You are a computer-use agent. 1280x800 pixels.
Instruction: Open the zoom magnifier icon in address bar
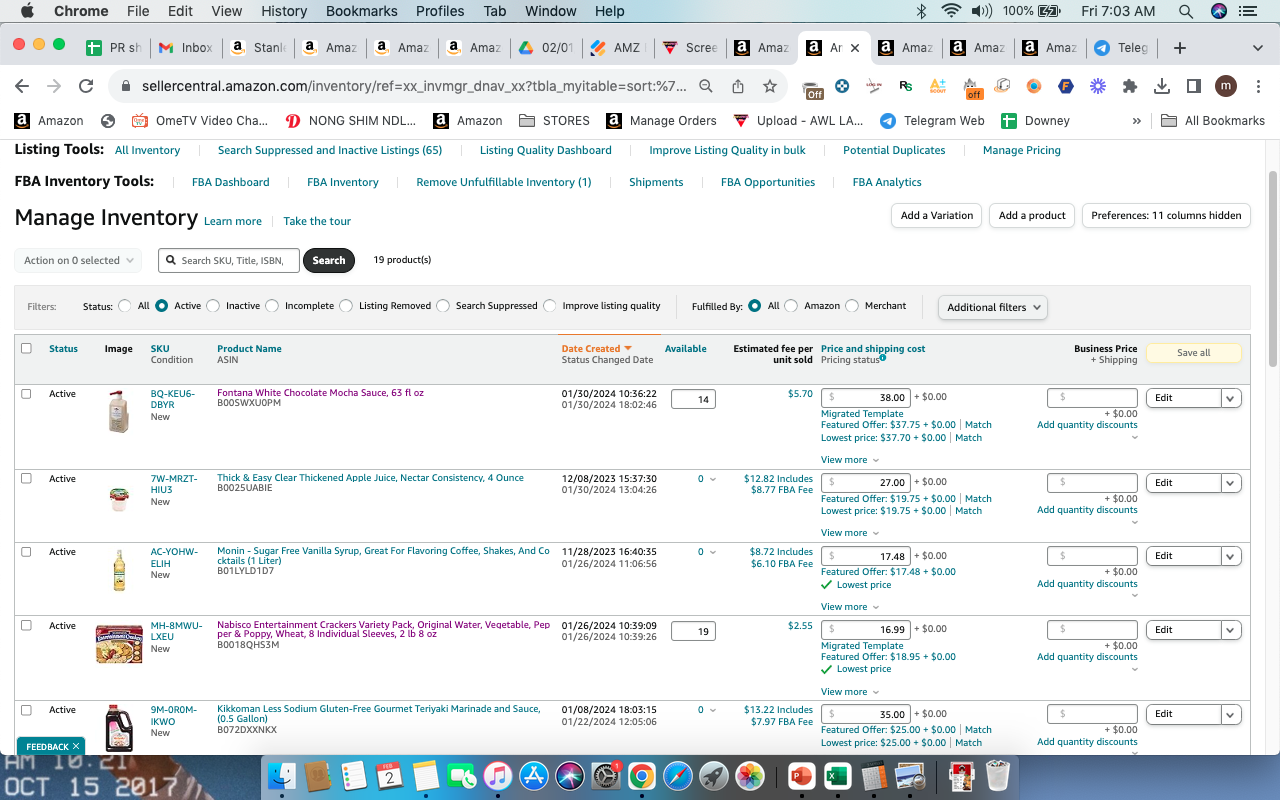(x=706, y=86)
